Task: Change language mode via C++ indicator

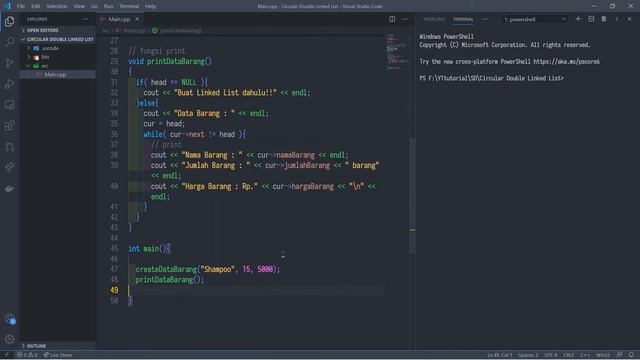Action: [585, 355]
